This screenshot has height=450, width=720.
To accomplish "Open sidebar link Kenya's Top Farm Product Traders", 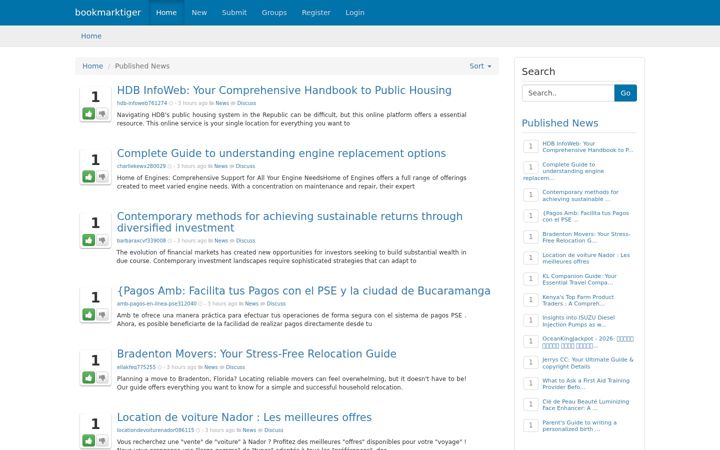I will 578,300.
